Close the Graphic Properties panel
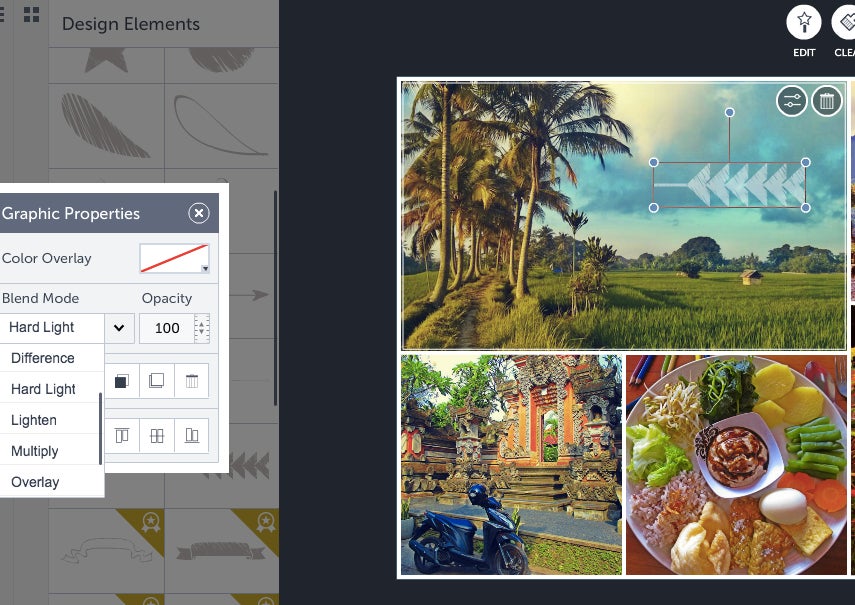Viewport: 855px width, 605px height. (x=199, y=213)
